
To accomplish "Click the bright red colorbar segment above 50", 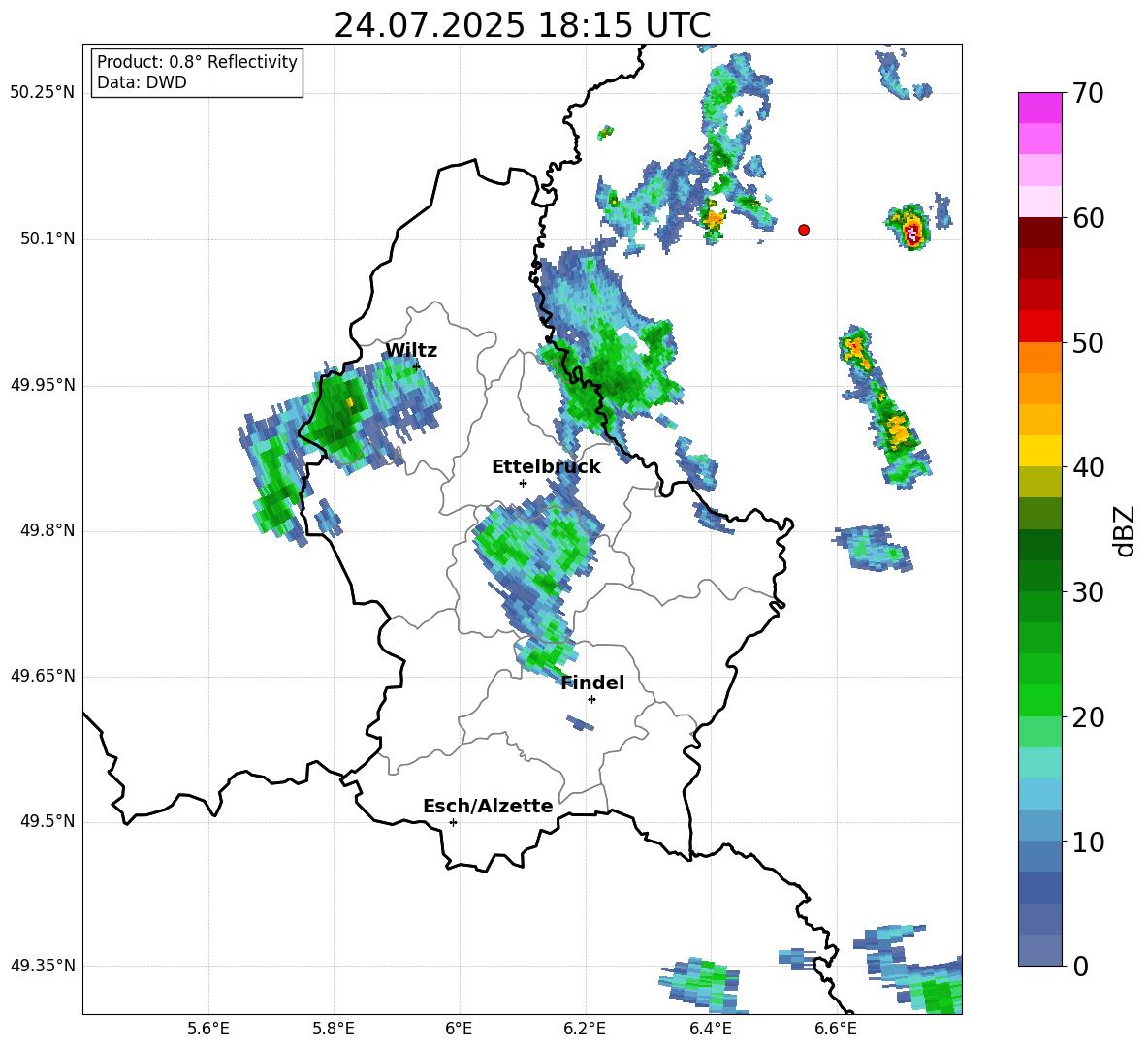I will coord(1040,327).
